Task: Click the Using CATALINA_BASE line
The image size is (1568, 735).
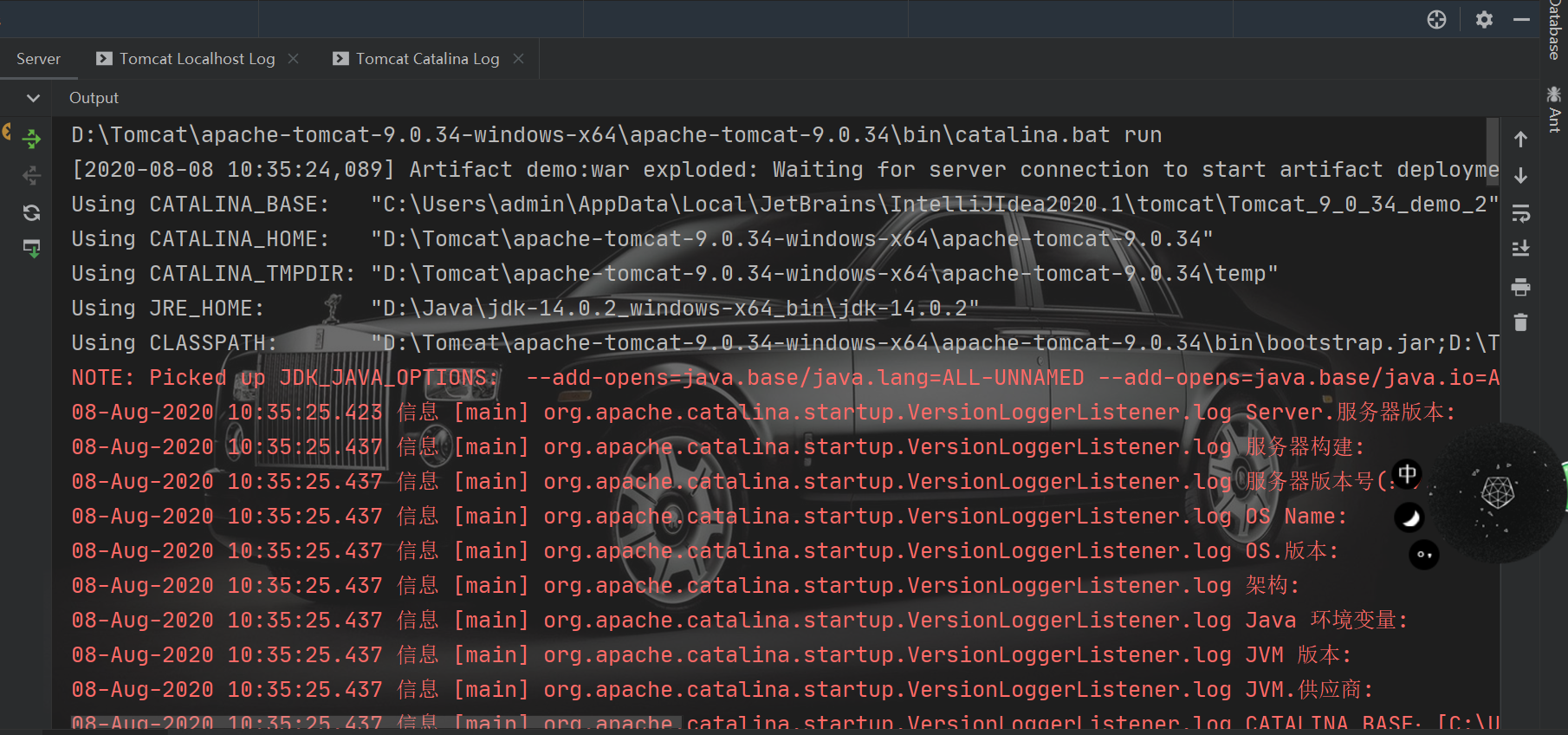Action: [785, 205]
